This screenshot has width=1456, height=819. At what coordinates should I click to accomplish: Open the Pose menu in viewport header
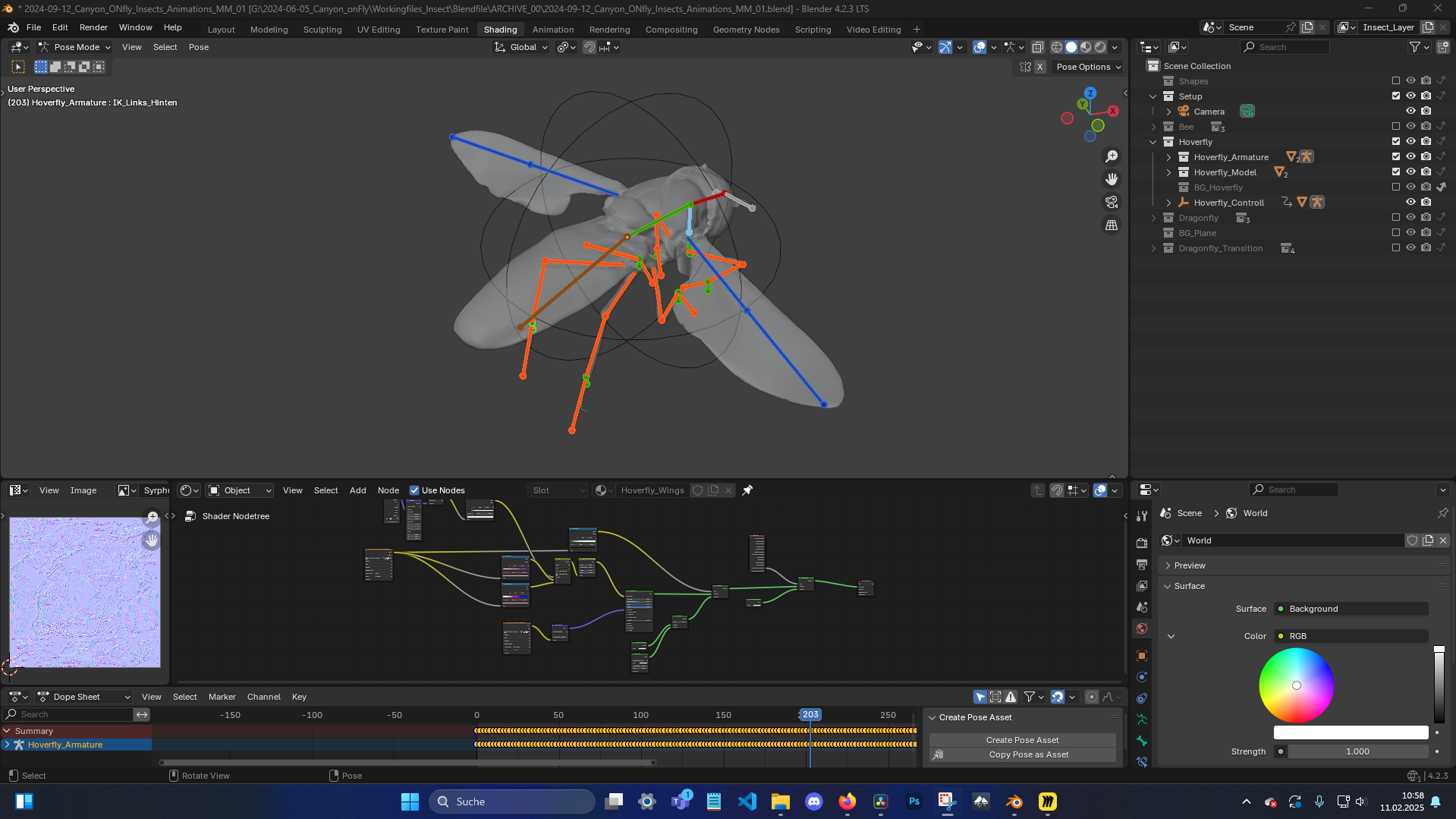pos(199,47)
